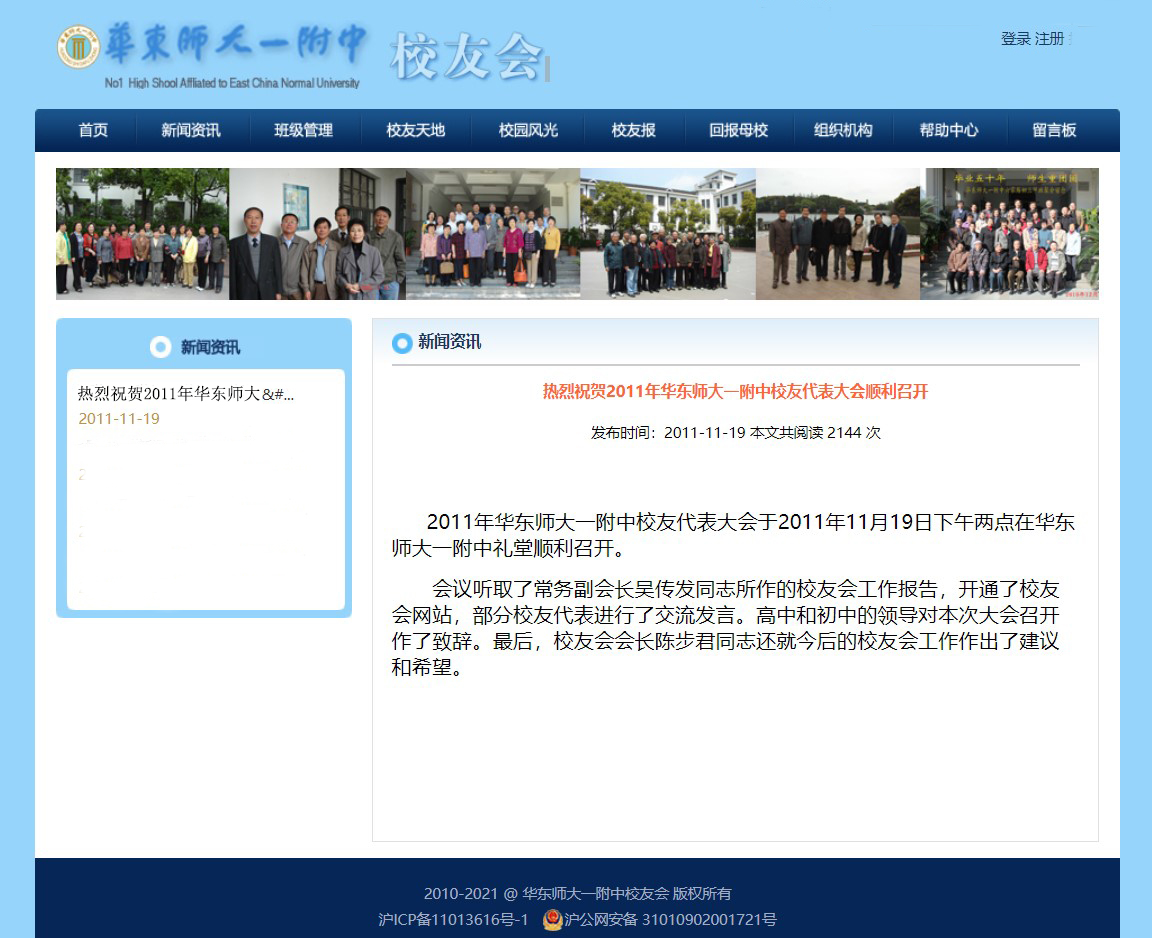Visit 帮助中心 from the navigation bar
This screenshot has width=1152, height=938.
(948, 131)
